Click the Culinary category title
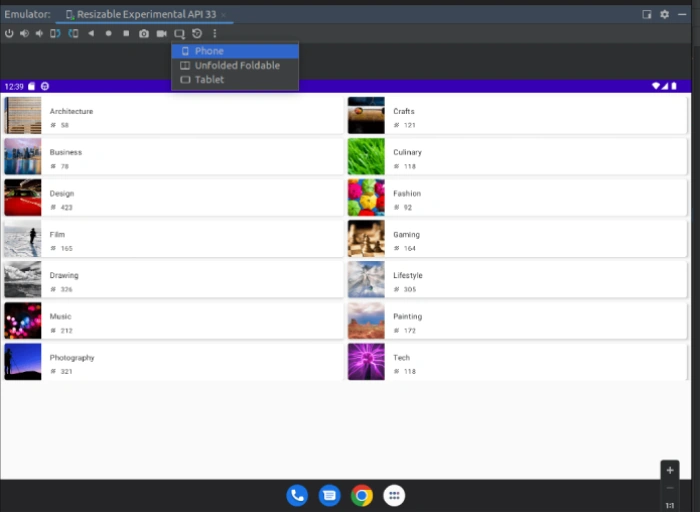The image size is (700, 512). (x=407, y=152)
